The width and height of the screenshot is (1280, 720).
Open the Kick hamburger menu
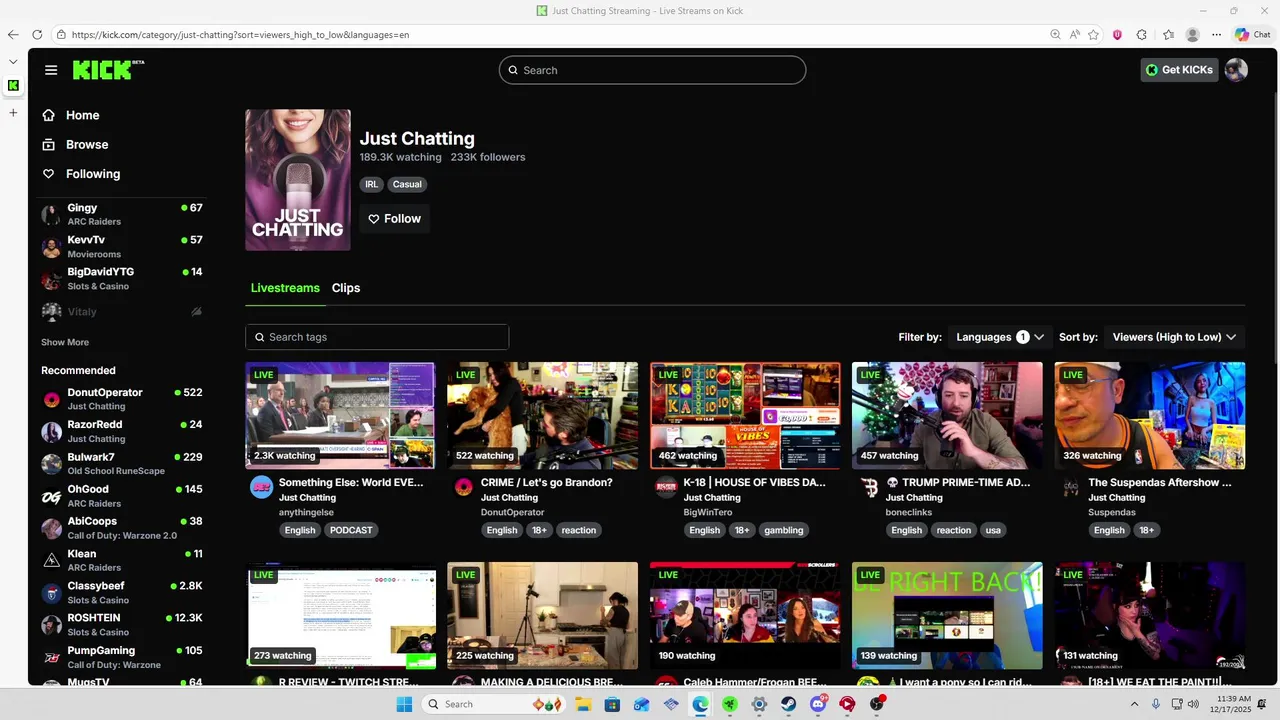(51, 70)
